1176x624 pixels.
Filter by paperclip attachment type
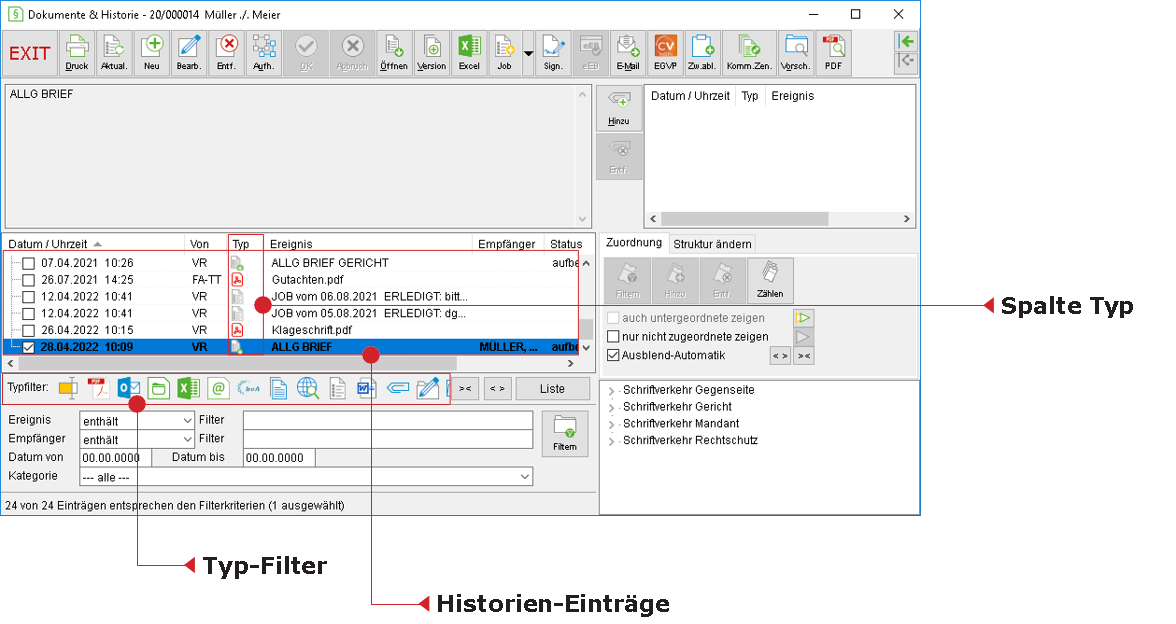[x=398, y=388]
